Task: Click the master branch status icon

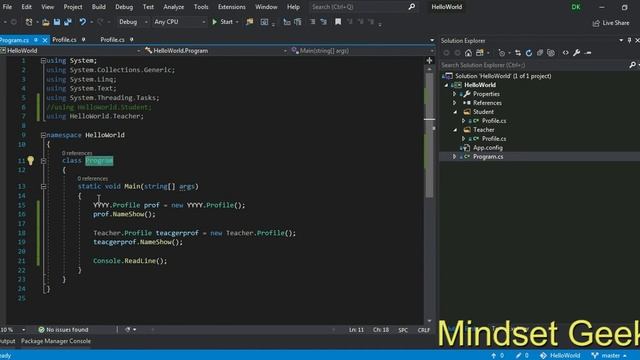Action: pyautogui.click(x=595, y=356)
